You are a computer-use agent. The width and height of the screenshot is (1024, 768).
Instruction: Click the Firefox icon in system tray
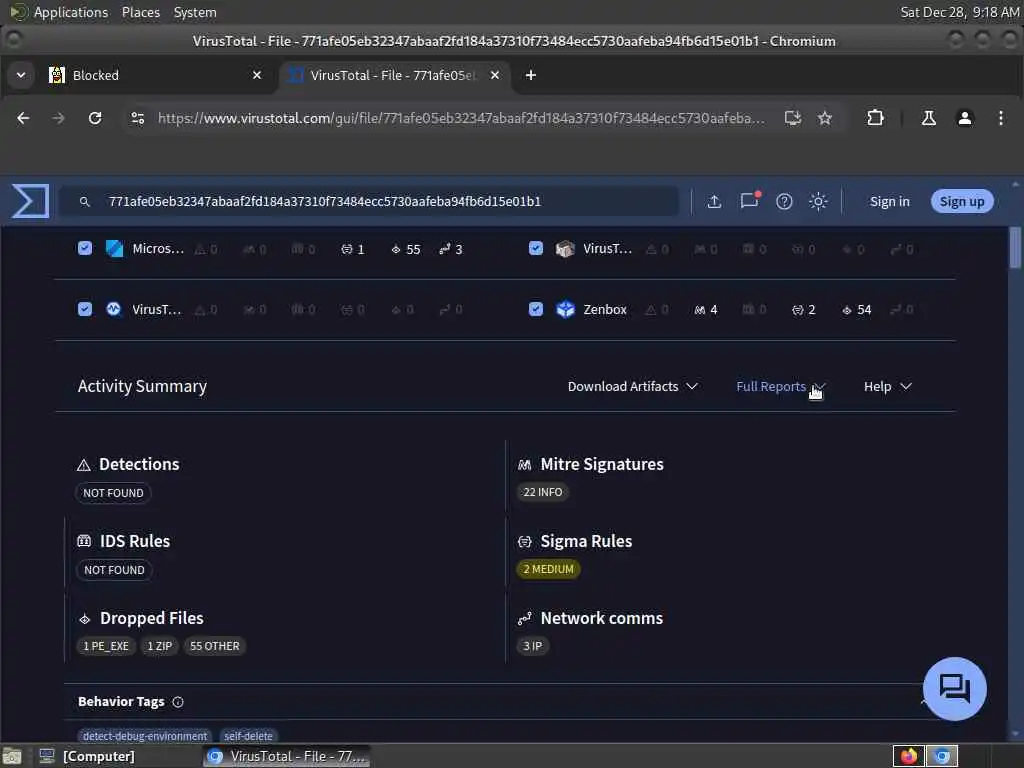pyautogui.click(x=908, y=756)
